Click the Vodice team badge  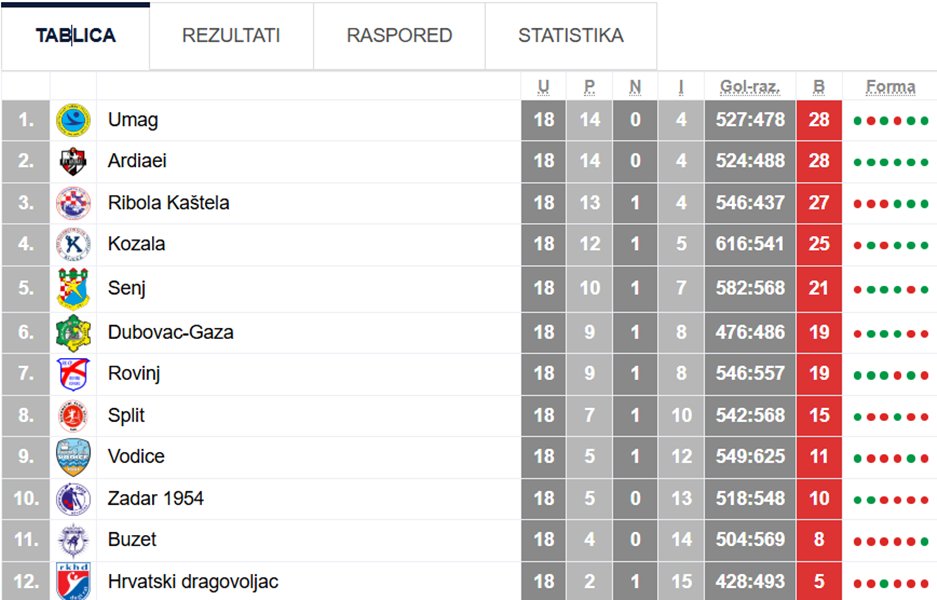[x=73, y=457]
